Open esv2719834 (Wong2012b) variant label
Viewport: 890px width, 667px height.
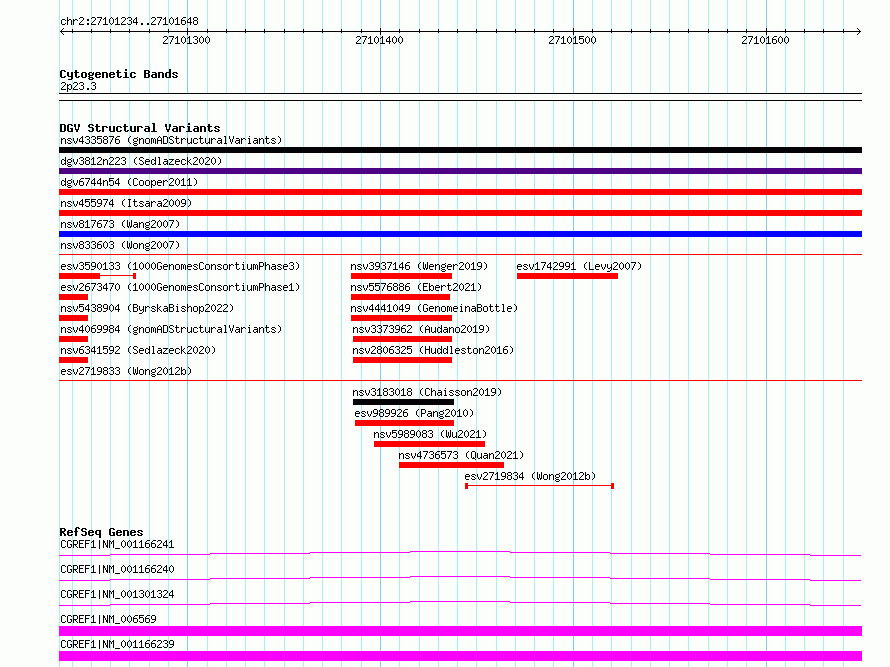click(x=530, y=476)
